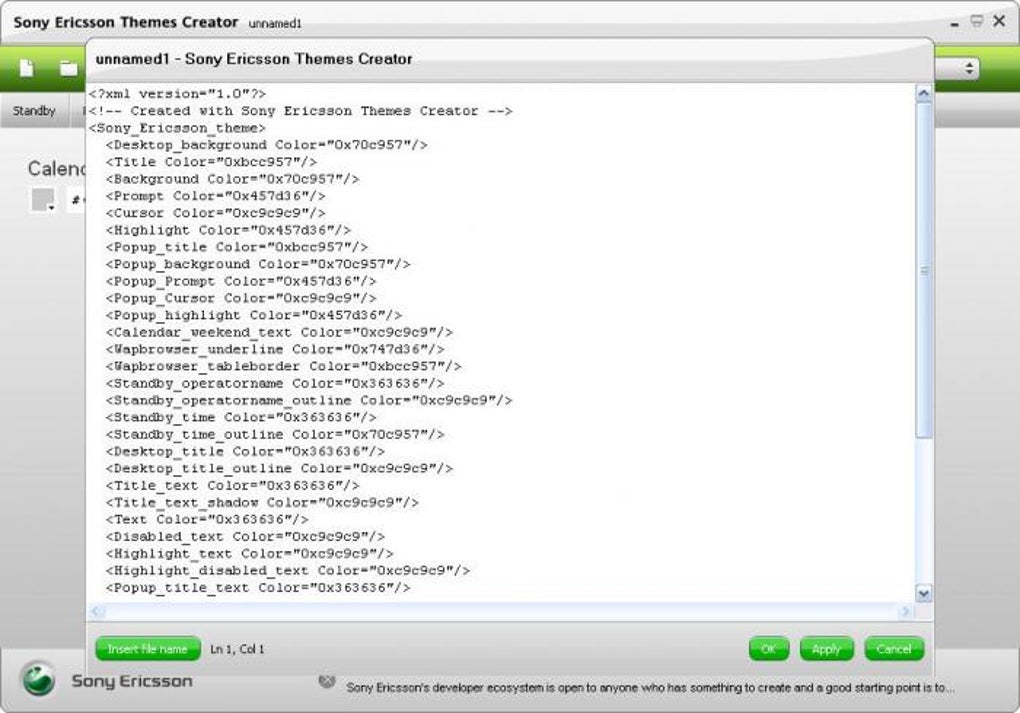The height and width of the screenshot is (713, 1020).
Task: Click the Calendar_weekend_text line
Action: (x=280, y=332)
